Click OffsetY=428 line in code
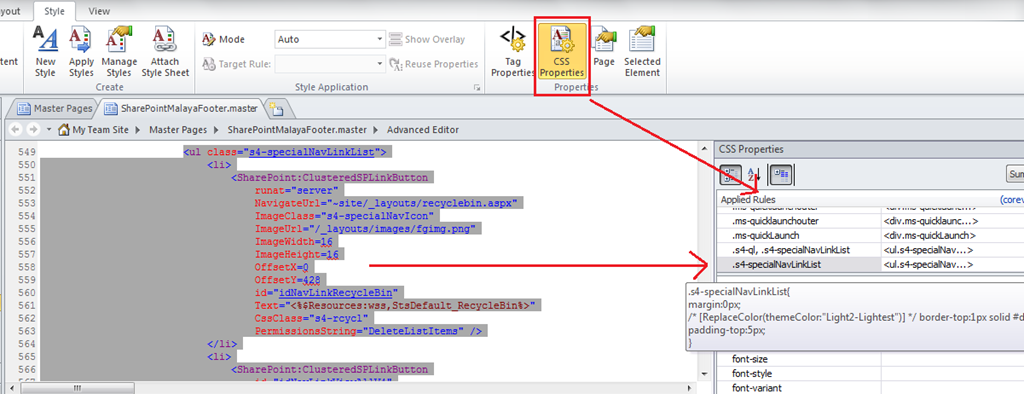1024x394 pixels. (x=287, y=279)
